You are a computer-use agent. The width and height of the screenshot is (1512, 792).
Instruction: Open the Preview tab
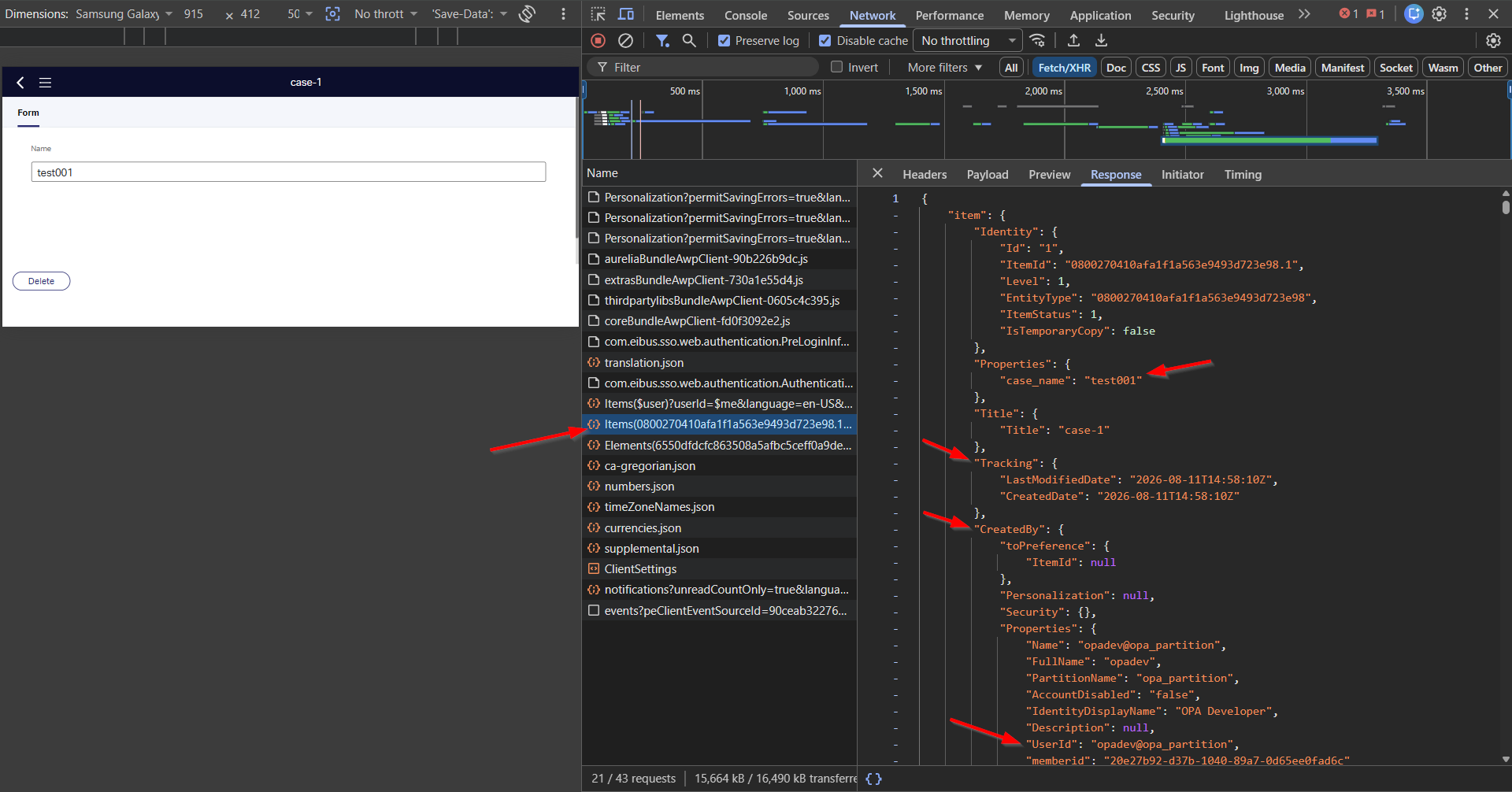pyautogui.click(x=1049, y=174)
